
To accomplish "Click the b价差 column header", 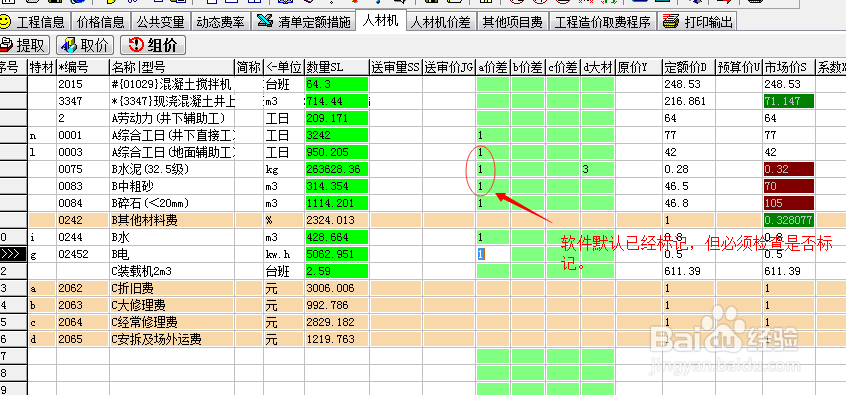I will (x=528, y=67).
